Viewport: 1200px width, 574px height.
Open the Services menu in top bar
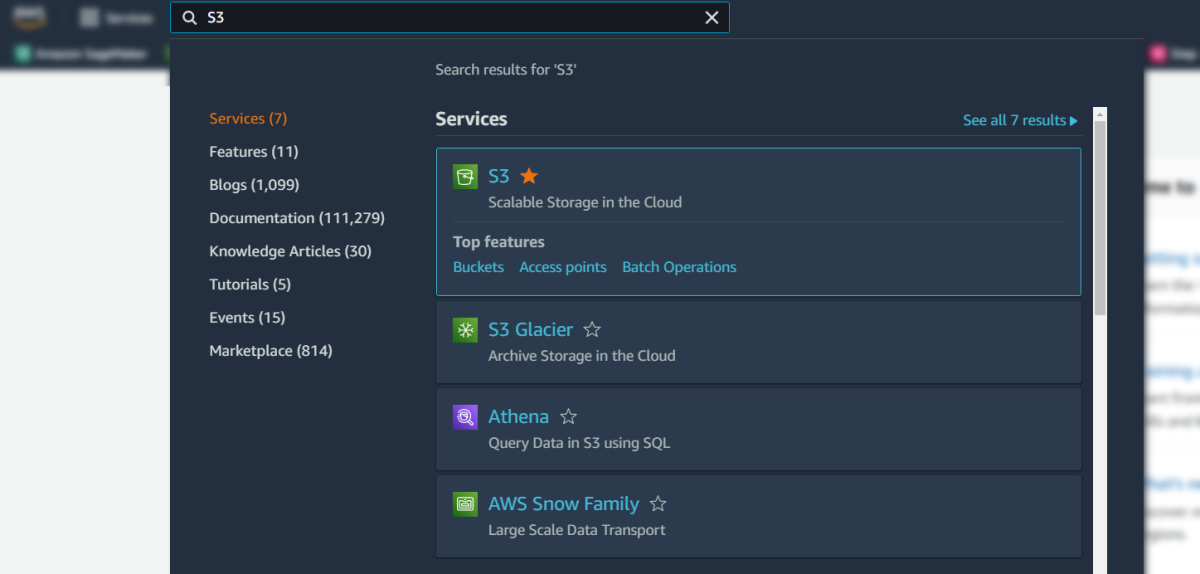pos(117,18)
